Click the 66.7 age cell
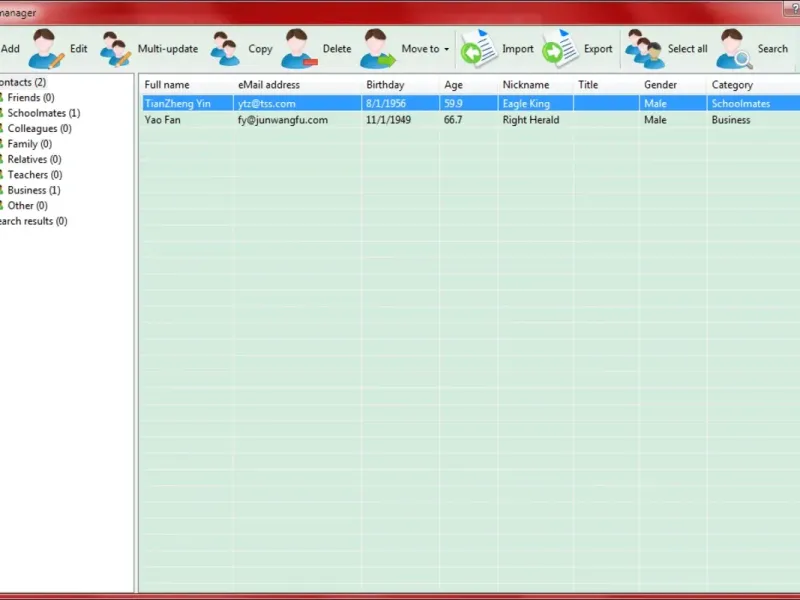This screenshot has height=600, width=800. (x=453, y=120)
